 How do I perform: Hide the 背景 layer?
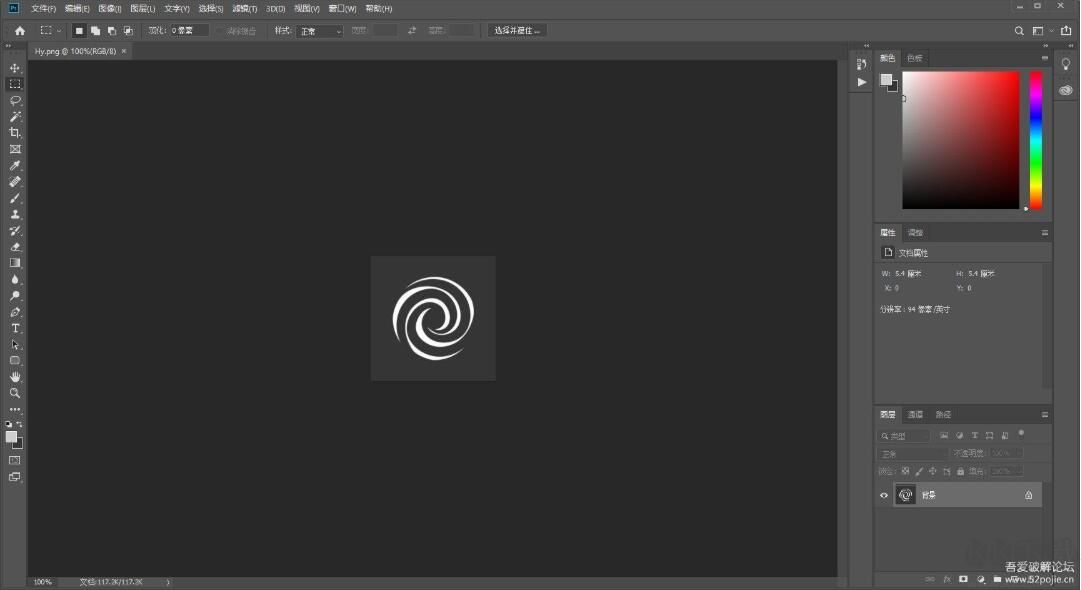tap(884, 495)
